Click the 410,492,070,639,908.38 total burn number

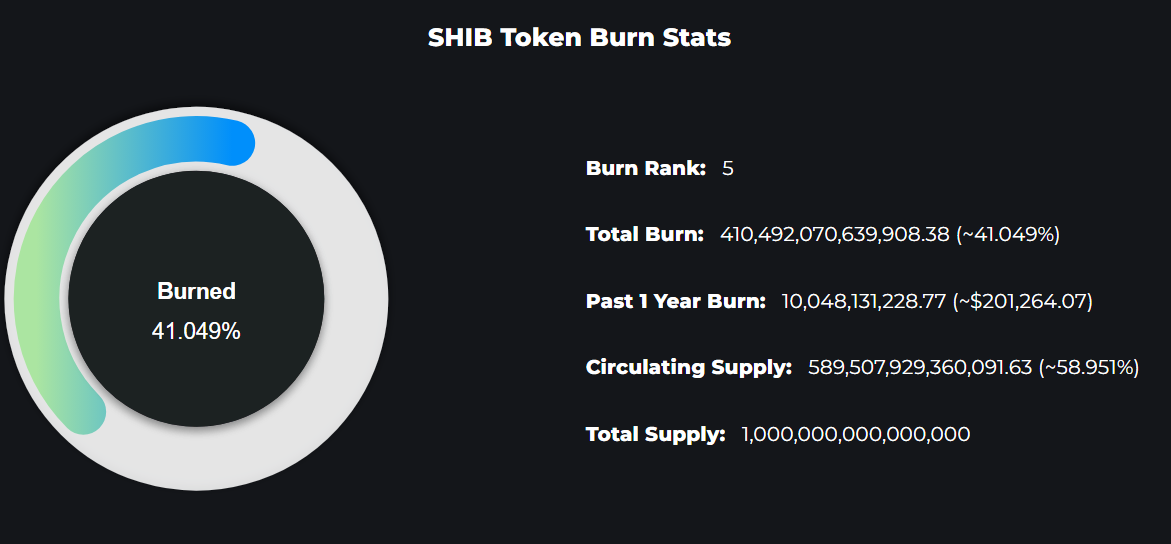click(835, 235)
